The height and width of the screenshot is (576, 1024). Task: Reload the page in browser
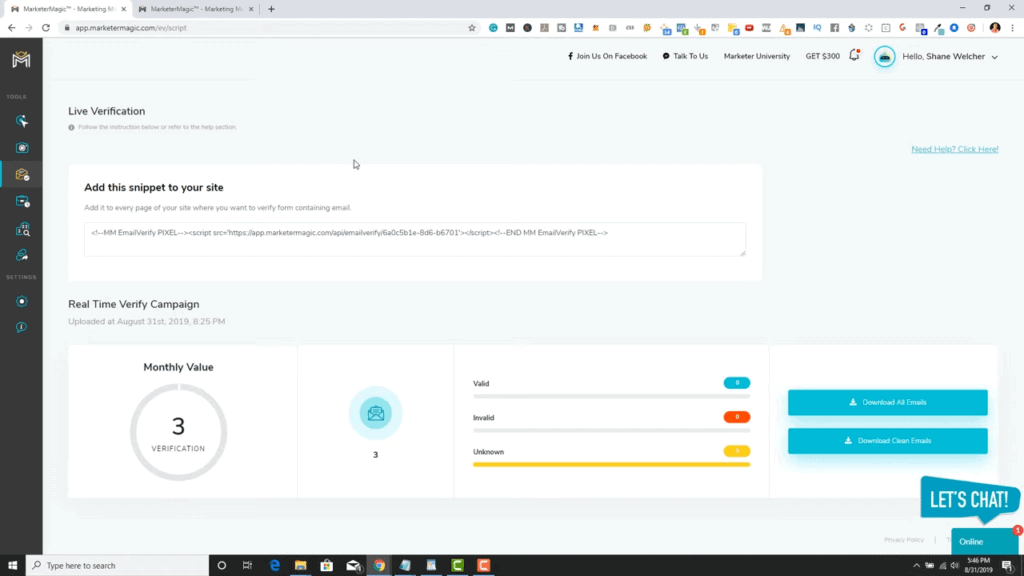point(46,27)
